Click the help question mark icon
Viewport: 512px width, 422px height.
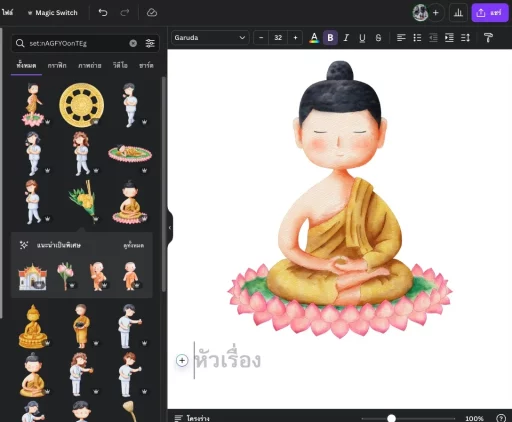click(501, 418)
